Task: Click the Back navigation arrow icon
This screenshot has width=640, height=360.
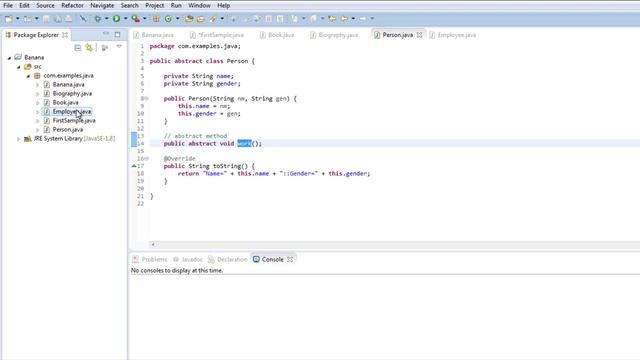Action: [344, 19]
